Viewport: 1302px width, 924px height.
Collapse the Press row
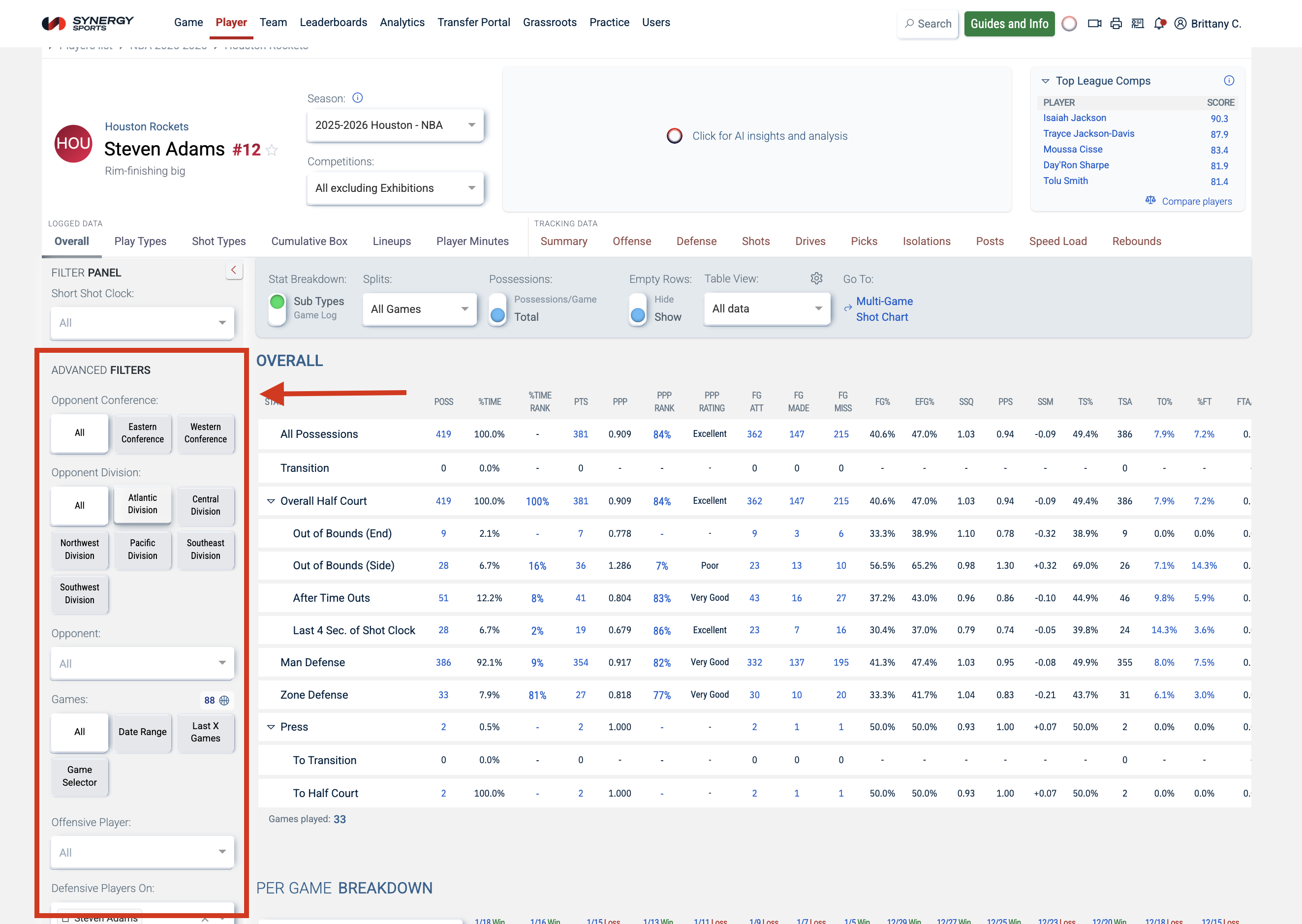(271, 727)
